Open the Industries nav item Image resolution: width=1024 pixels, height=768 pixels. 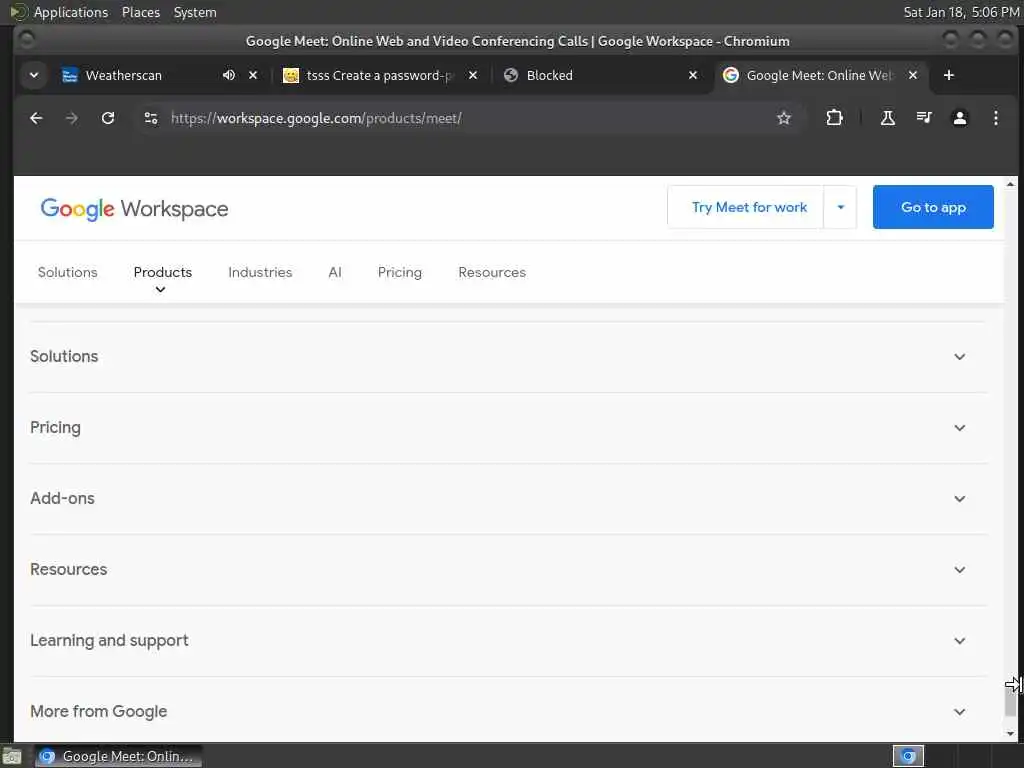pos(260,272)
